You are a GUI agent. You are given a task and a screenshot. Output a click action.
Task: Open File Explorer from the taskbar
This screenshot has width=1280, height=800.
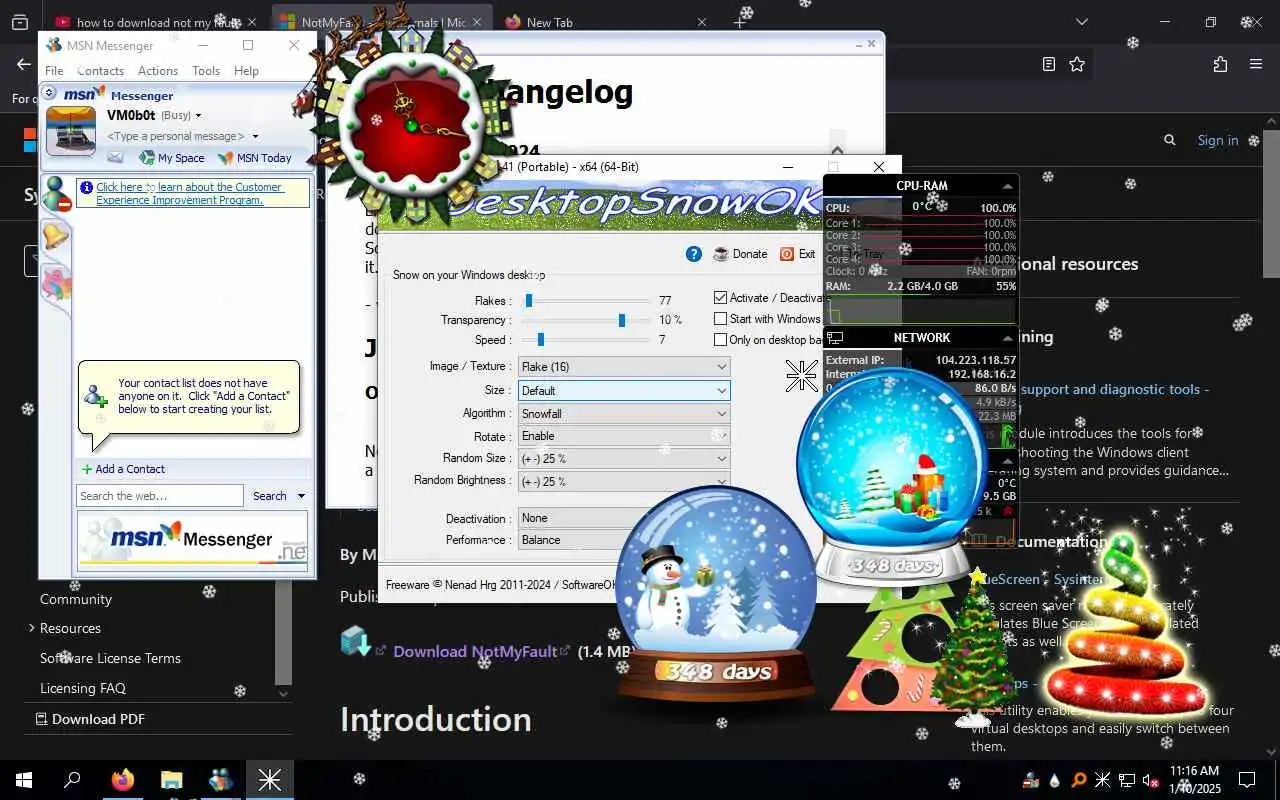[171, 780]
